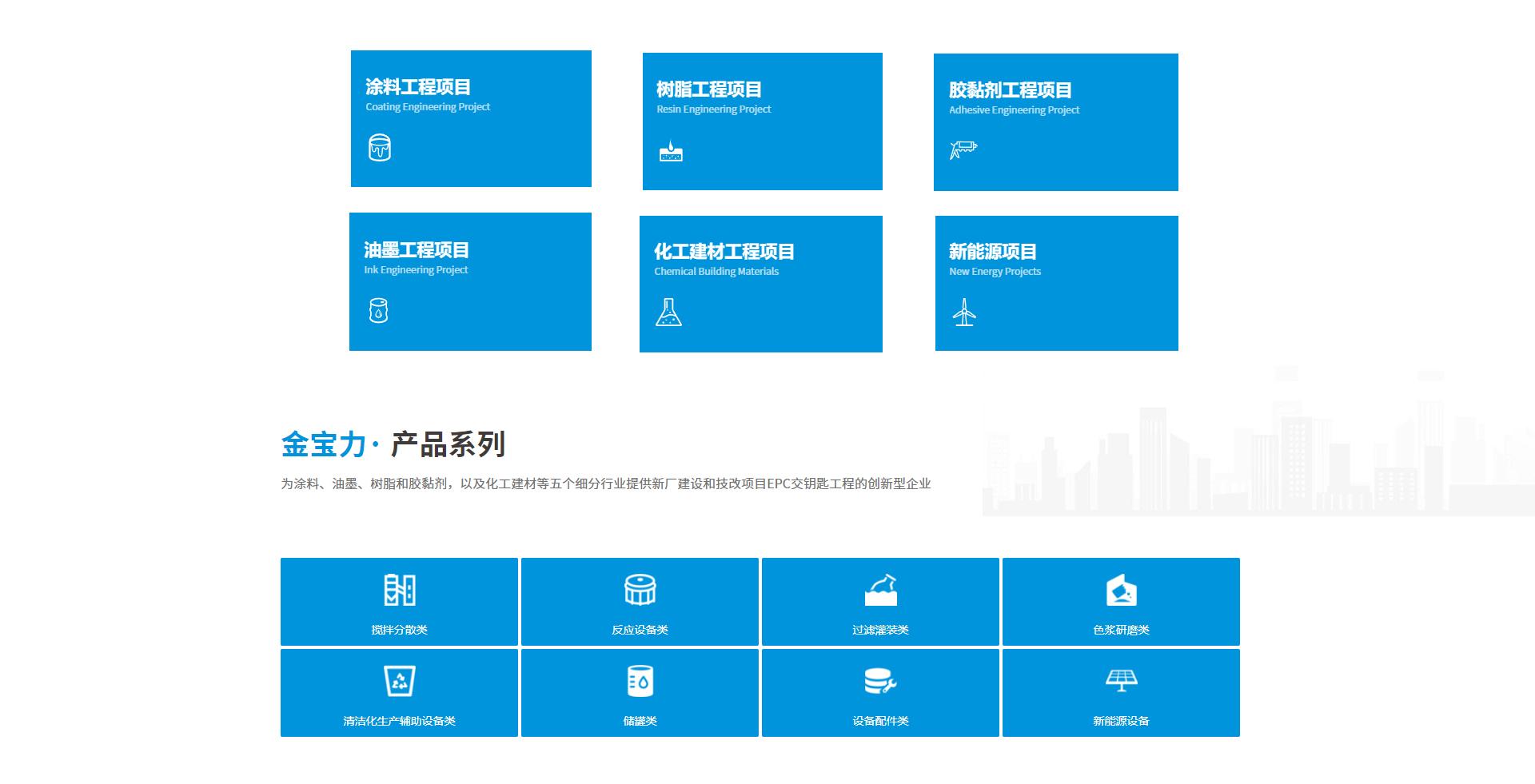The image size is (1535, 784).
Task: Click the paint bucket icon in 涂料工程项目 card
Action: point(380,148)
